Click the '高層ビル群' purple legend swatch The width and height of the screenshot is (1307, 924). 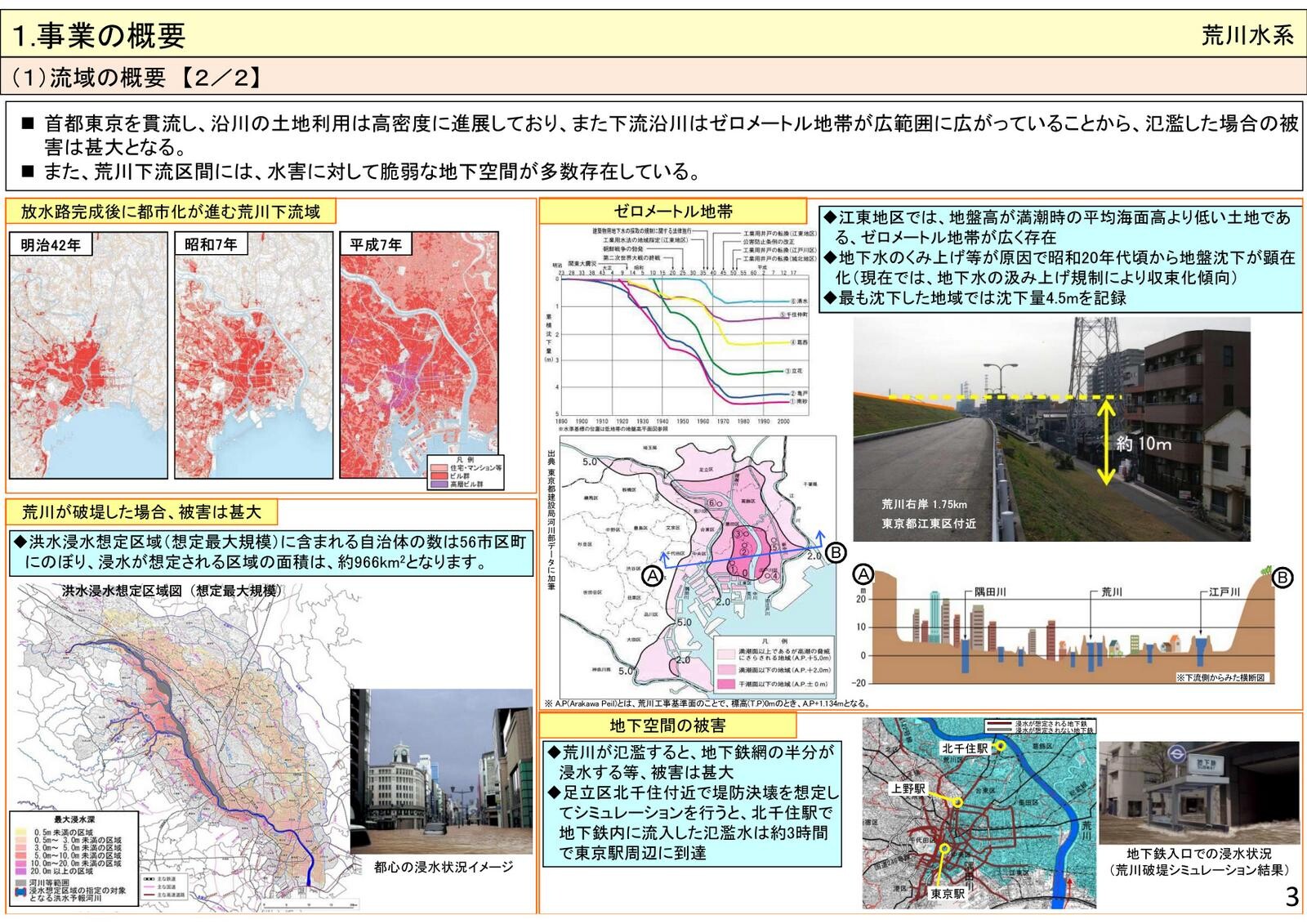[439, 484]
